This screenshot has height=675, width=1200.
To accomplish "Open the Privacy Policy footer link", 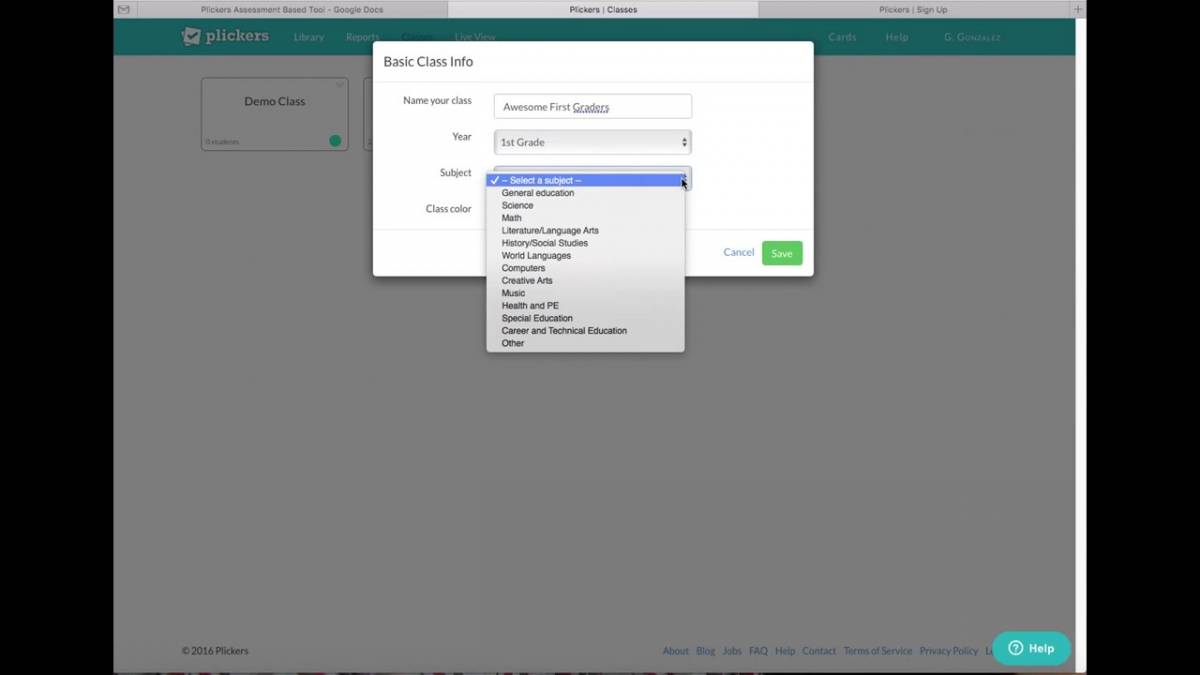I will (949, 651).
